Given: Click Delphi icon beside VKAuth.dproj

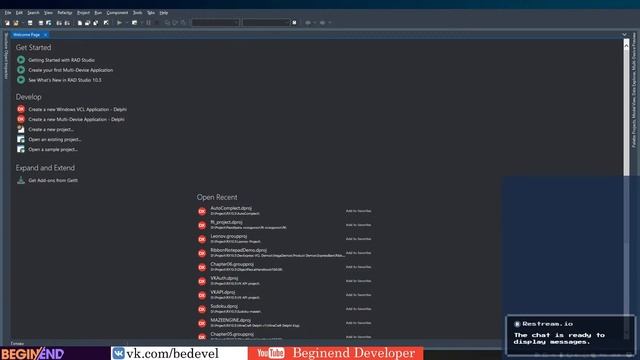Looking at the screenshot, I should click(202, 281).
